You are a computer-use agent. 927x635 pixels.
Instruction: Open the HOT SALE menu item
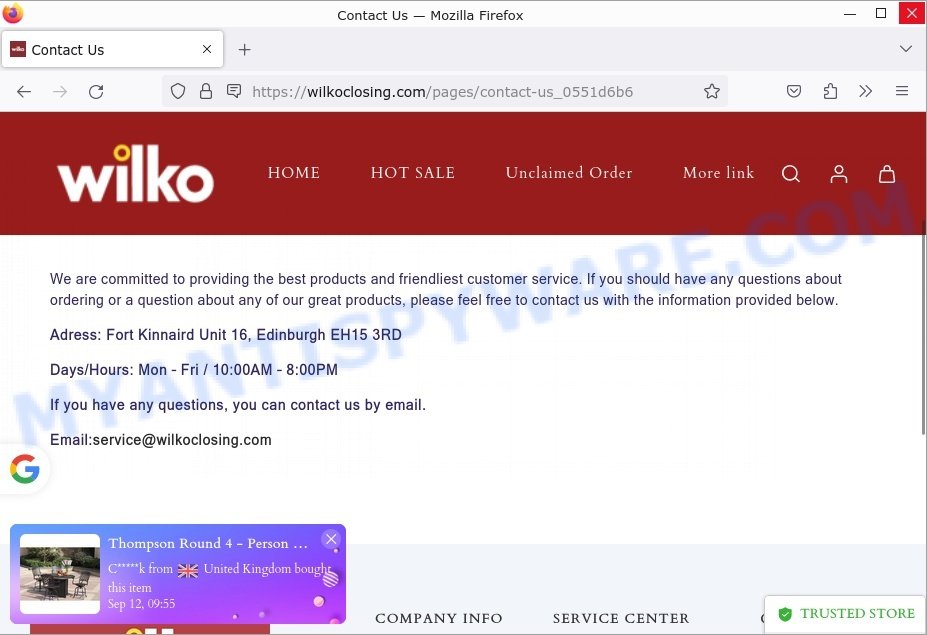tap(413, 173)
